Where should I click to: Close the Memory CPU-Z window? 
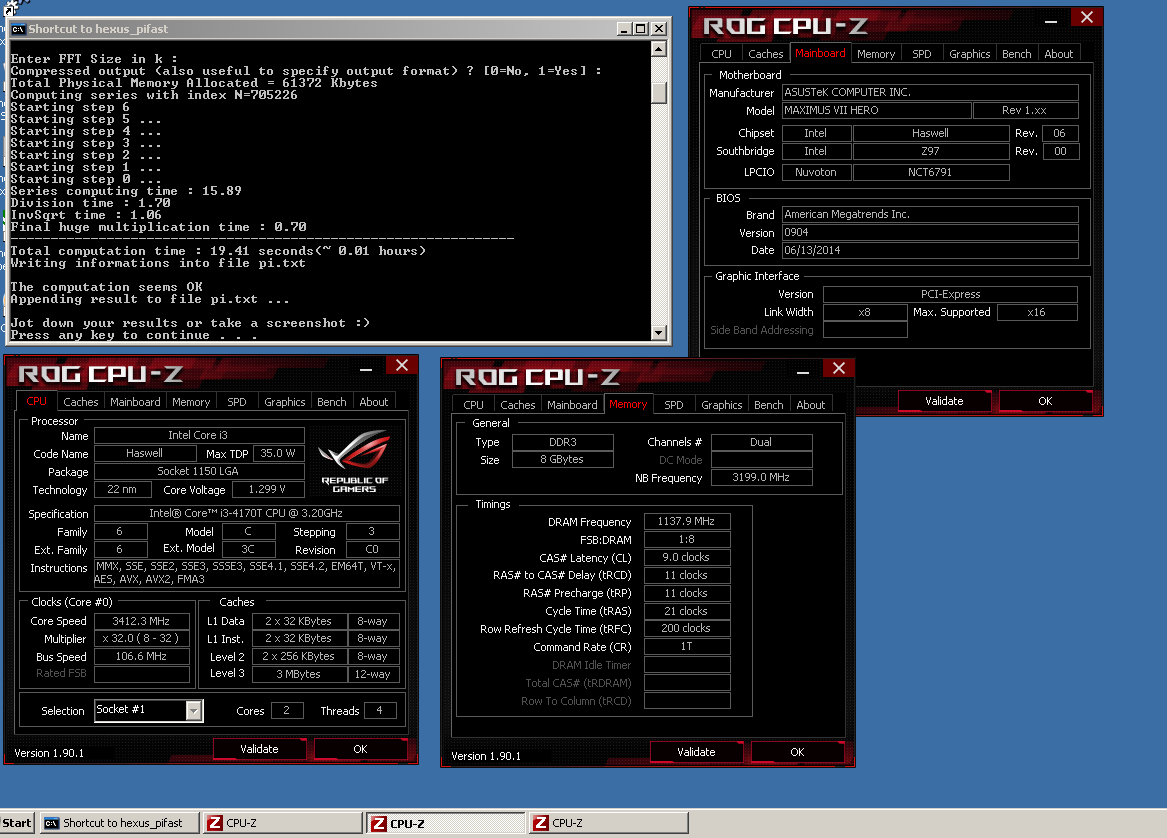[839, 368]
